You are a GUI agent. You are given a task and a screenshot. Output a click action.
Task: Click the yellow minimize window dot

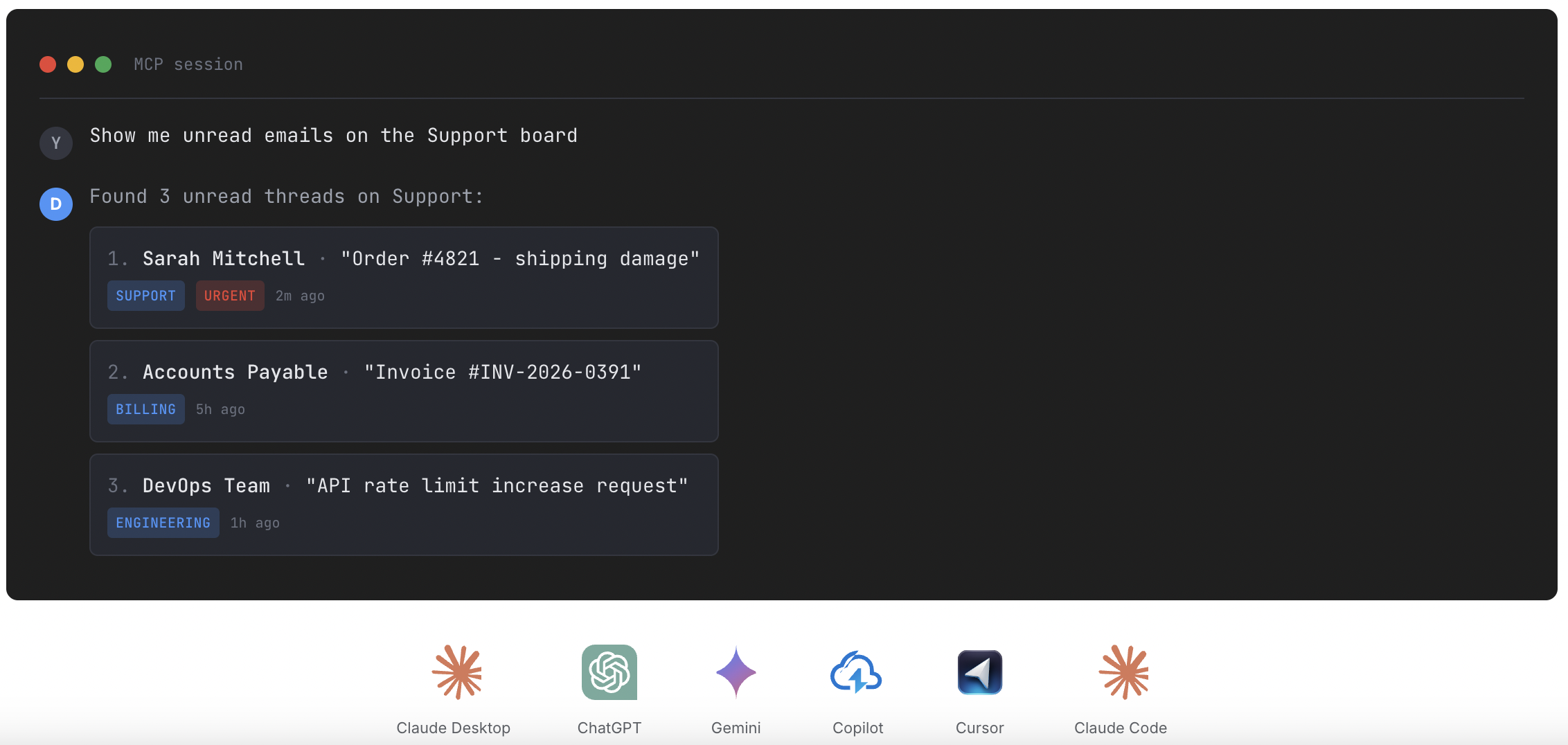click(75, 64)
